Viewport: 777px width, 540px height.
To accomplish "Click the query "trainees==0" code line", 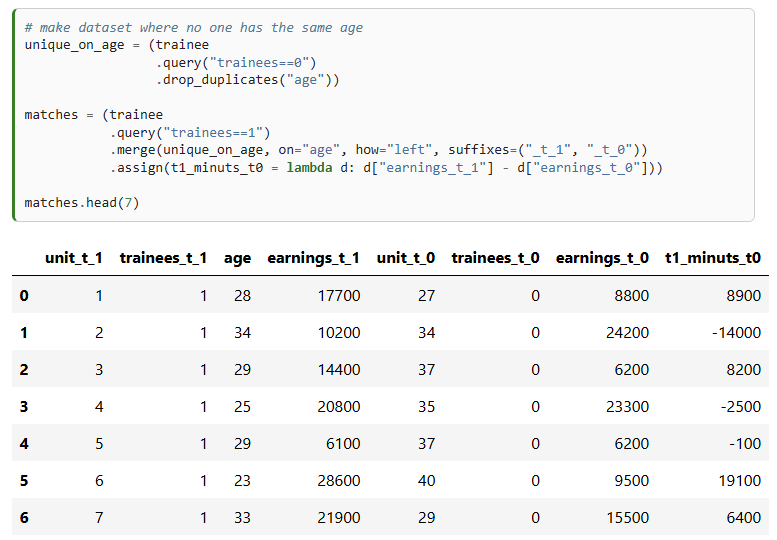I will (x=236, y=63).
